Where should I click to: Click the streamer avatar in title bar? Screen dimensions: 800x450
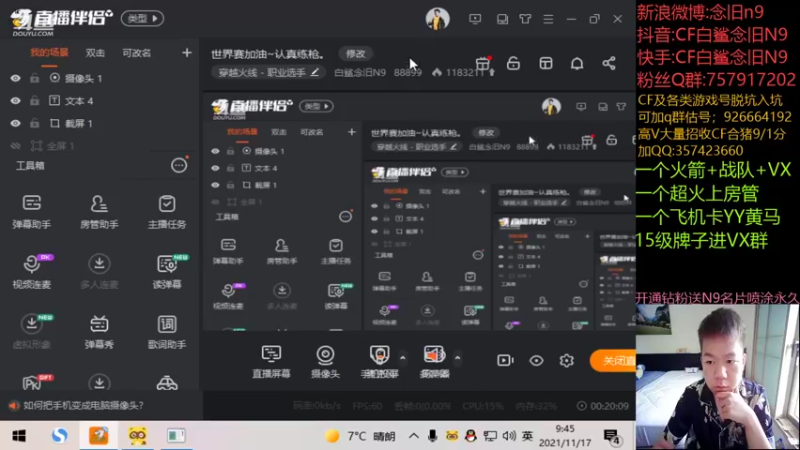[x=438, y=19]
